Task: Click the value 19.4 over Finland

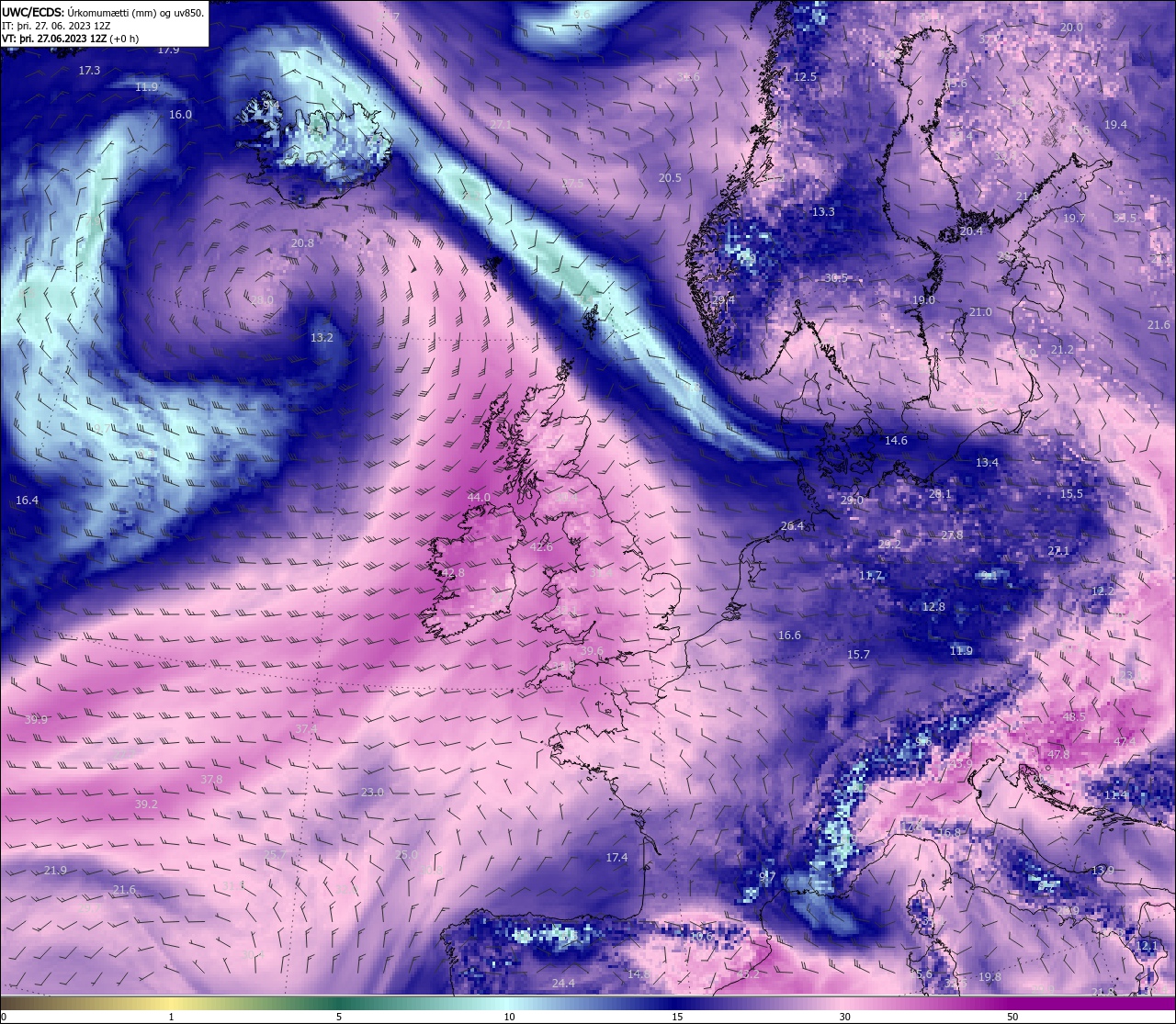Action: [1115, 124]
